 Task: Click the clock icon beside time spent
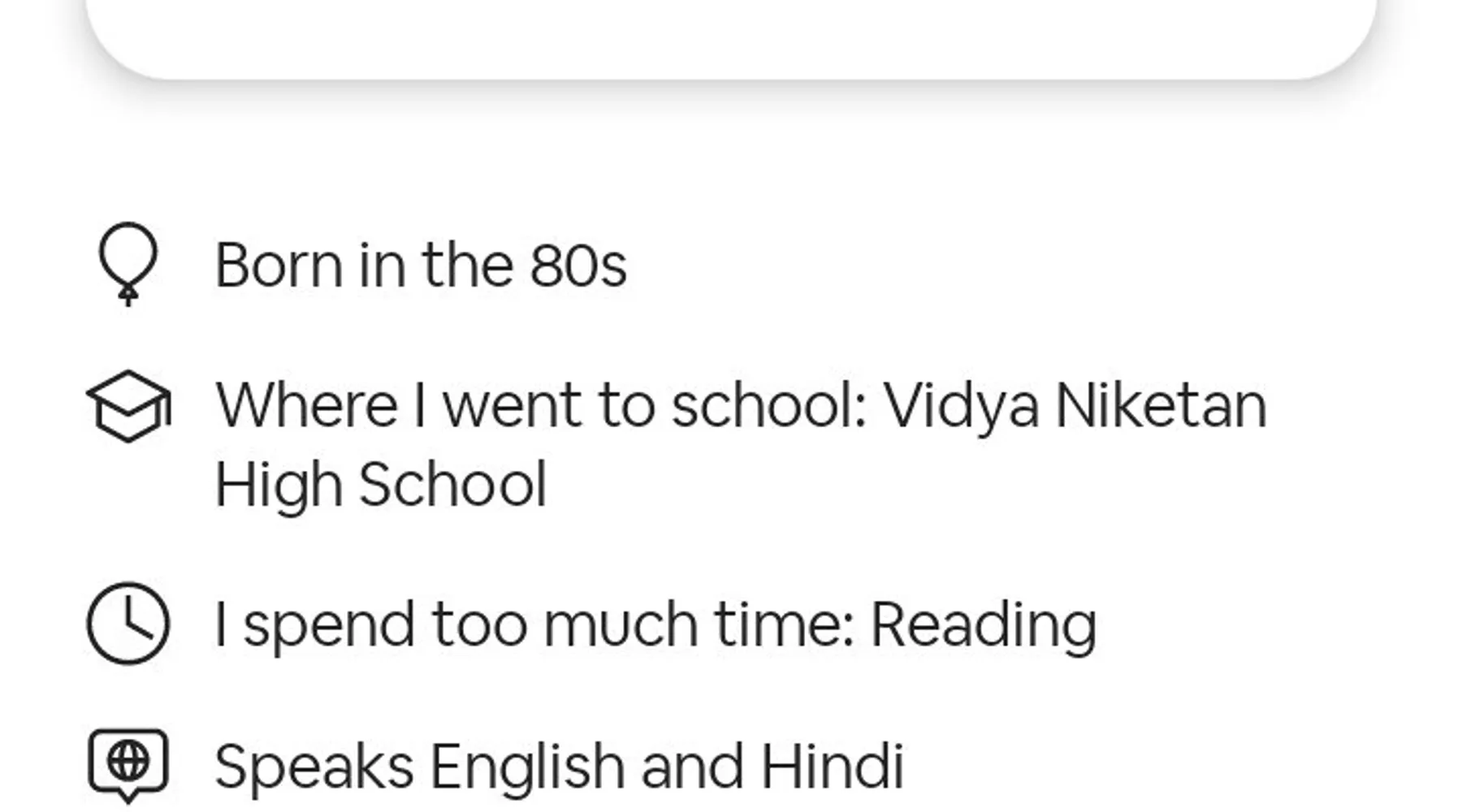click(128, 624)
